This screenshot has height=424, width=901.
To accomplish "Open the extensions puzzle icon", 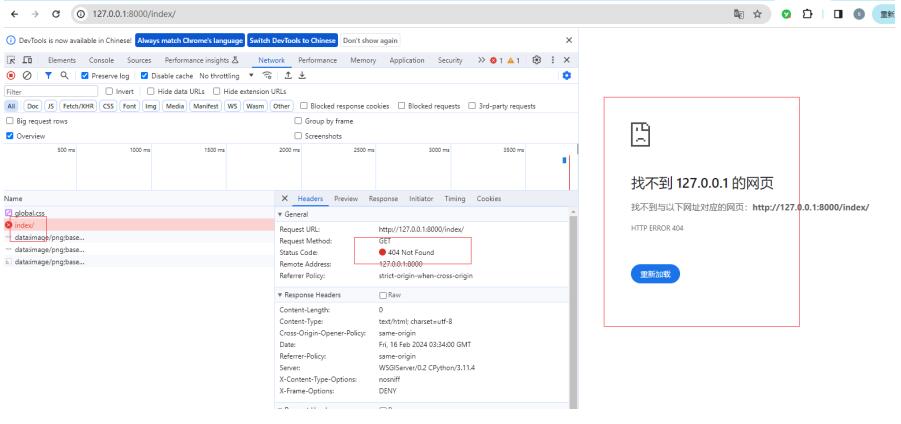I will pyautogui.click(x=807, y=14).
